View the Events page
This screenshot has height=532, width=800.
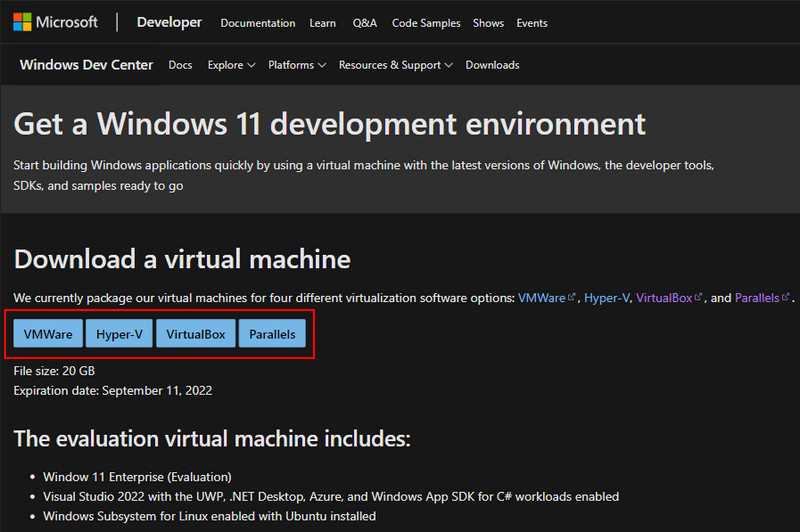tap(532, 23)
